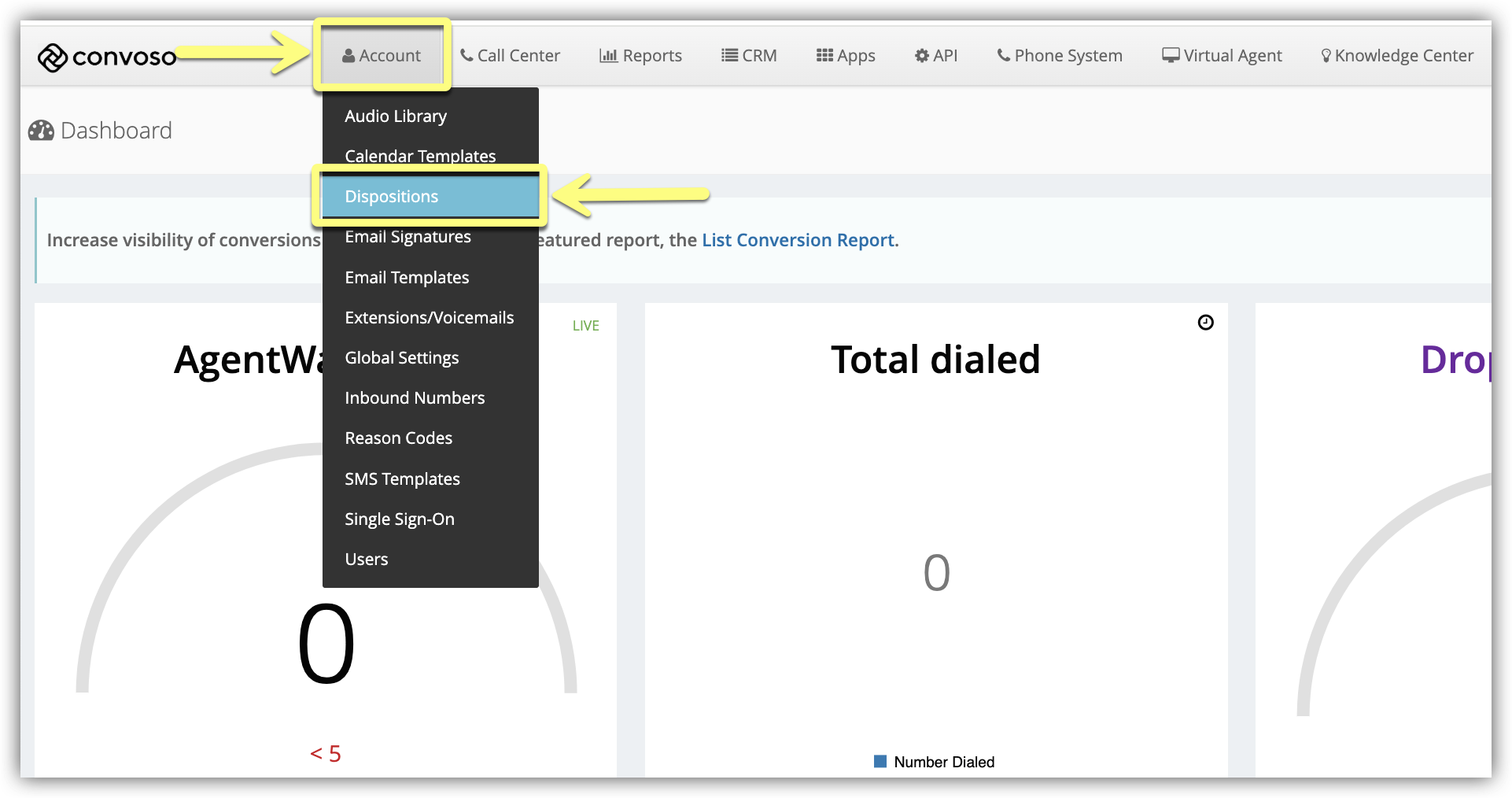Open Users from the Account dropdown
1512x798 pixels.
[x=430, y=559]
